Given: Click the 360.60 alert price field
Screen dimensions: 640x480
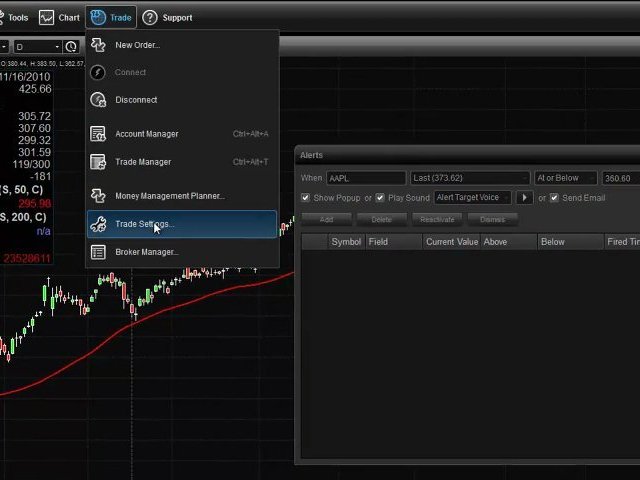Looking at the screenshot, I should click(621, 178).
